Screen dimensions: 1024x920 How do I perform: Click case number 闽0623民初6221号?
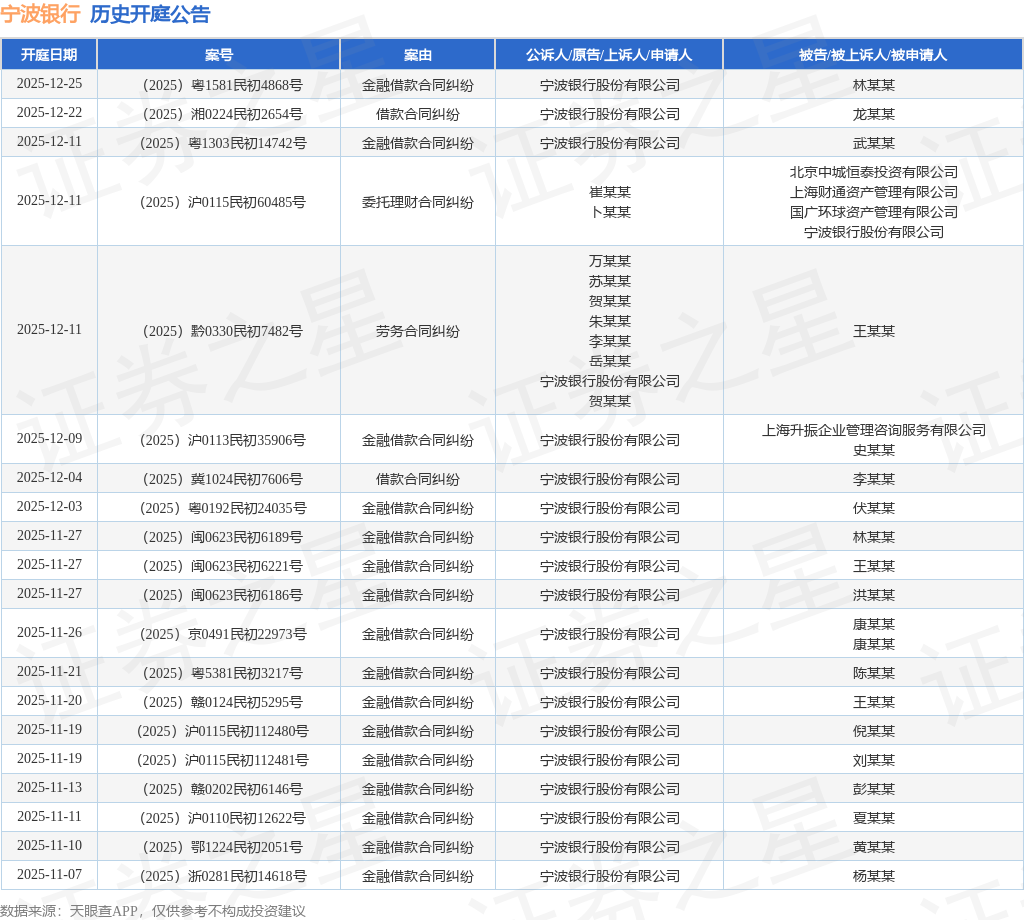(x=223, y=566)
